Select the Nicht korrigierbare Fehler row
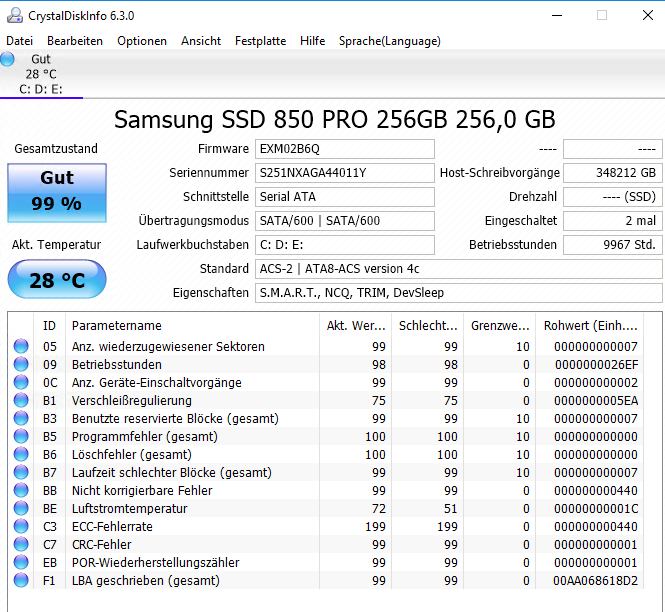Image resolution: width=665 pixels, height=612 pixels. point(326,490)
